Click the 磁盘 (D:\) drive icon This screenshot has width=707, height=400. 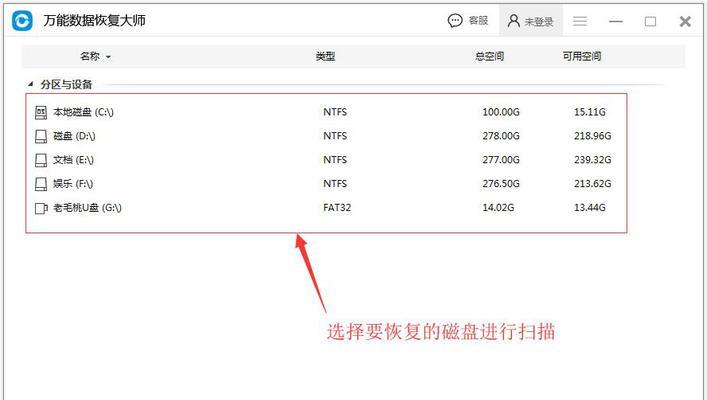point(41,136)
